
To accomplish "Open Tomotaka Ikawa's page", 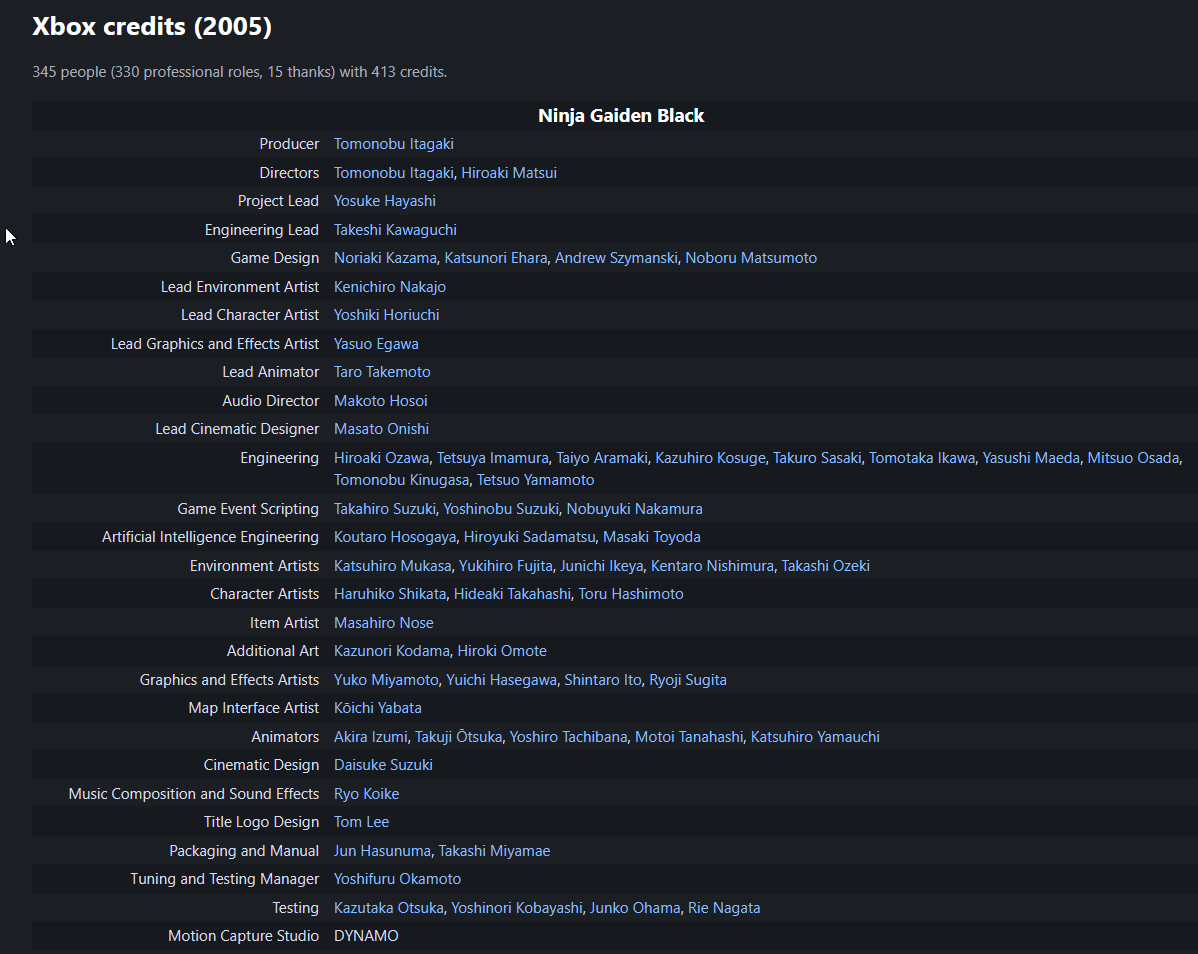I will [x=922, y=458].
